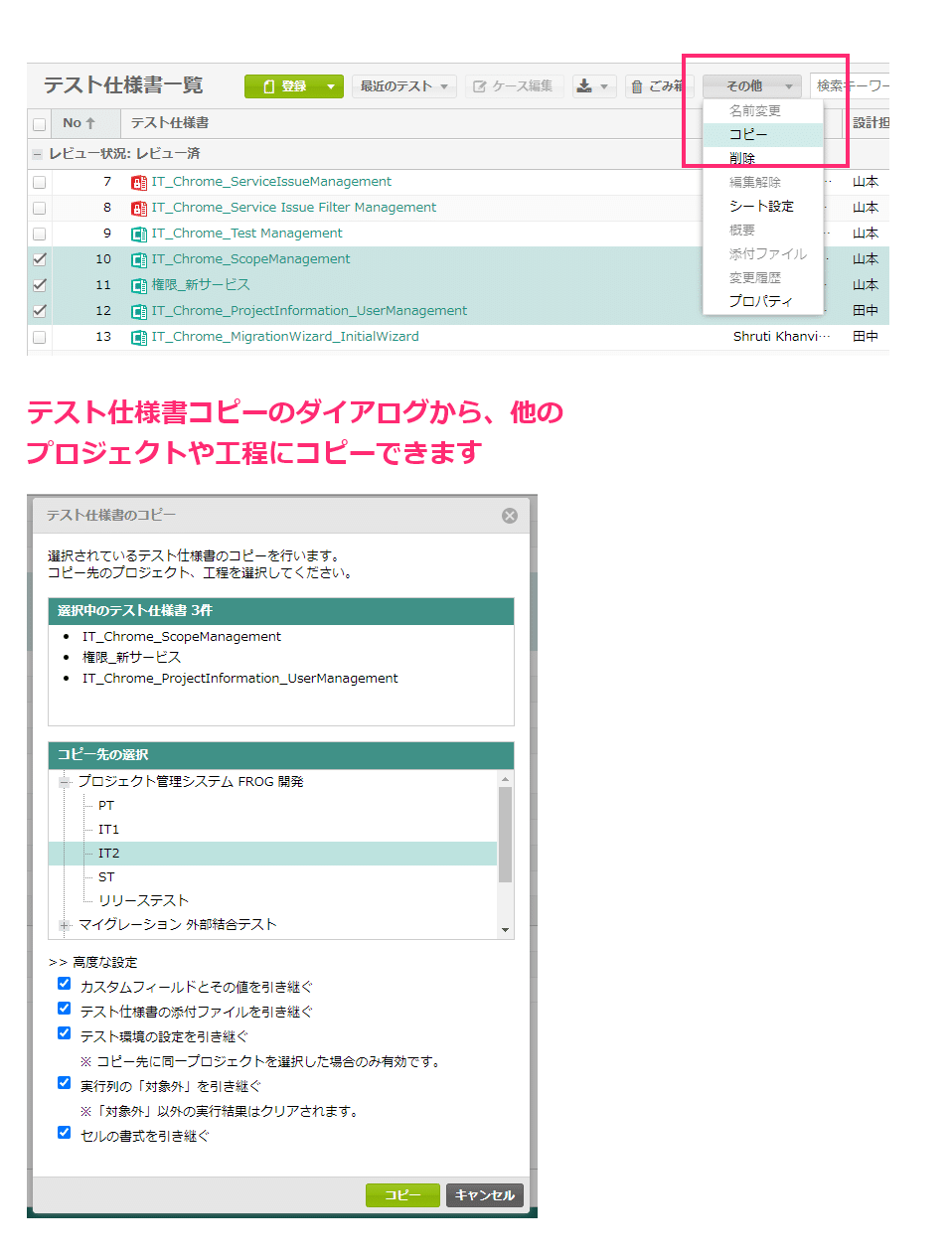This screenshot has height=1256, width=952.
Task: Close the テスト仕様書のコピー dialog
Action: 510,516
